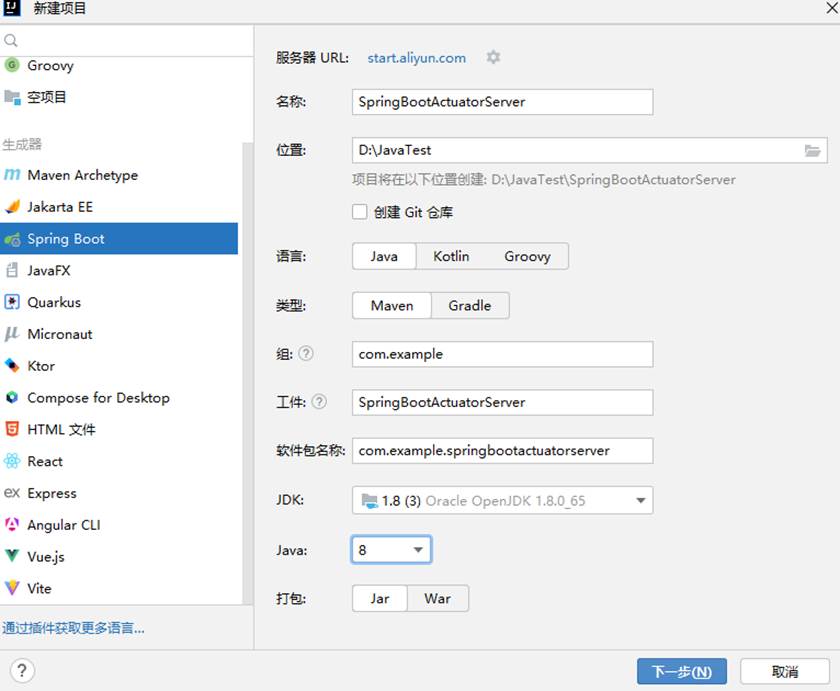This screenshot has width=840, height=691.
Task: Select Angular CLI entry
Action: [x=119, y=524]
